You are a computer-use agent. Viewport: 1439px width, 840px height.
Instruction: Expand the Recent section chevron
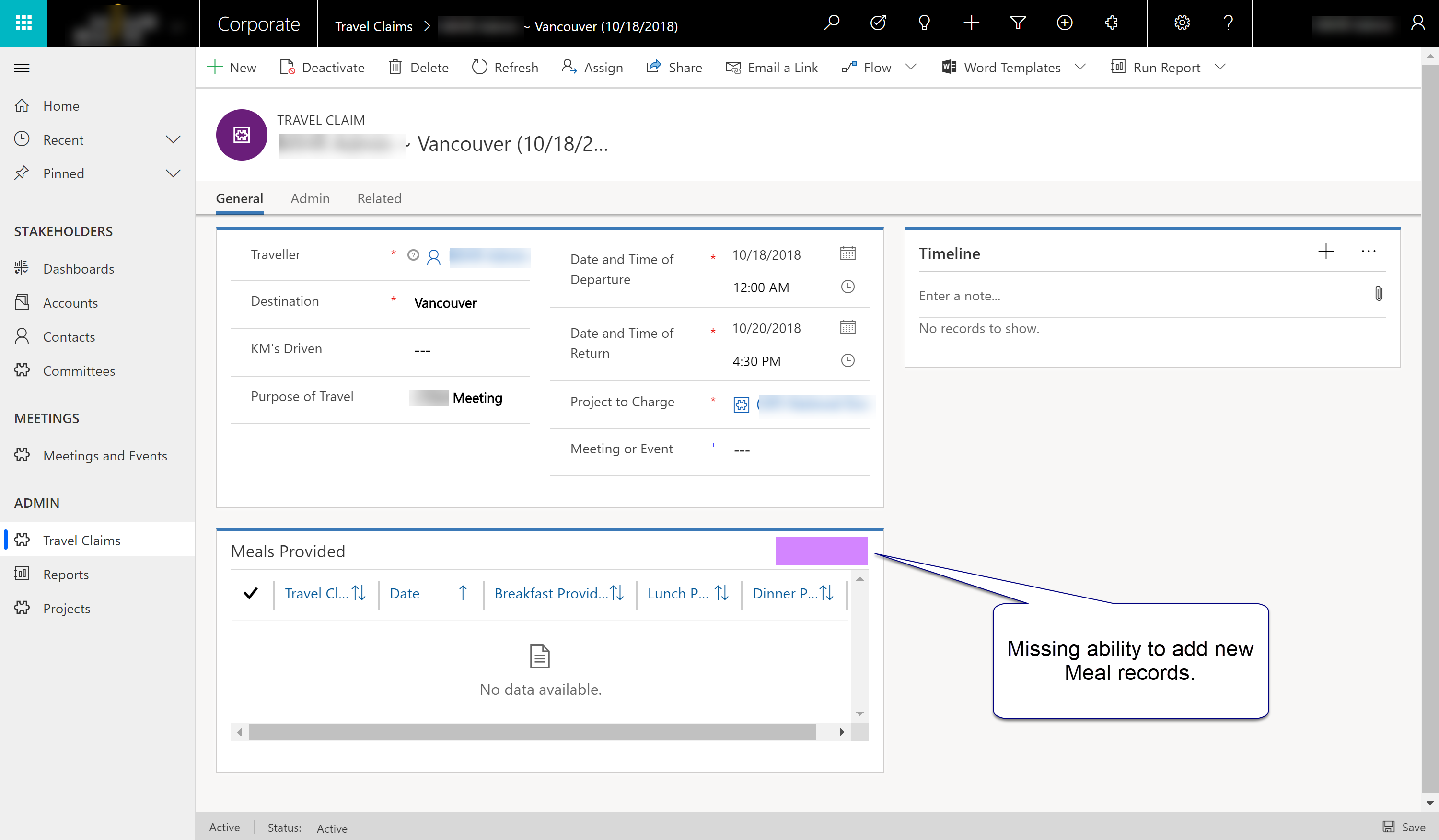point(173,140)
